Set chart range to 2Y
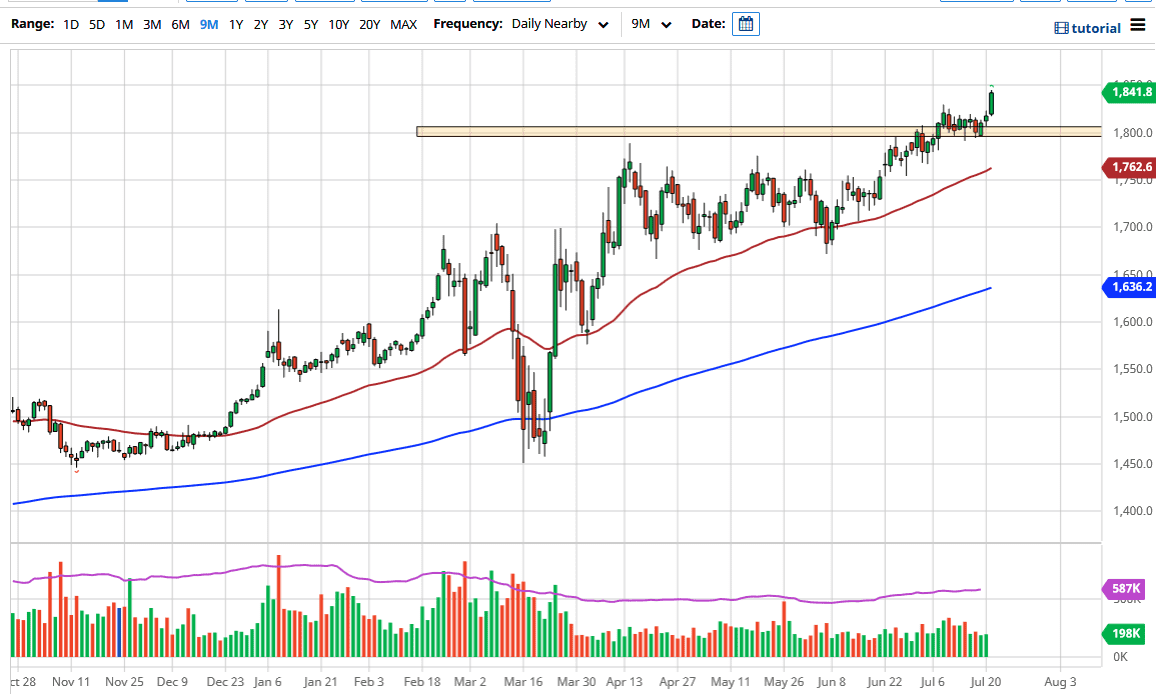Image resolution: width=1156 pixels, height=699 pixels. [x=261, y=24]
